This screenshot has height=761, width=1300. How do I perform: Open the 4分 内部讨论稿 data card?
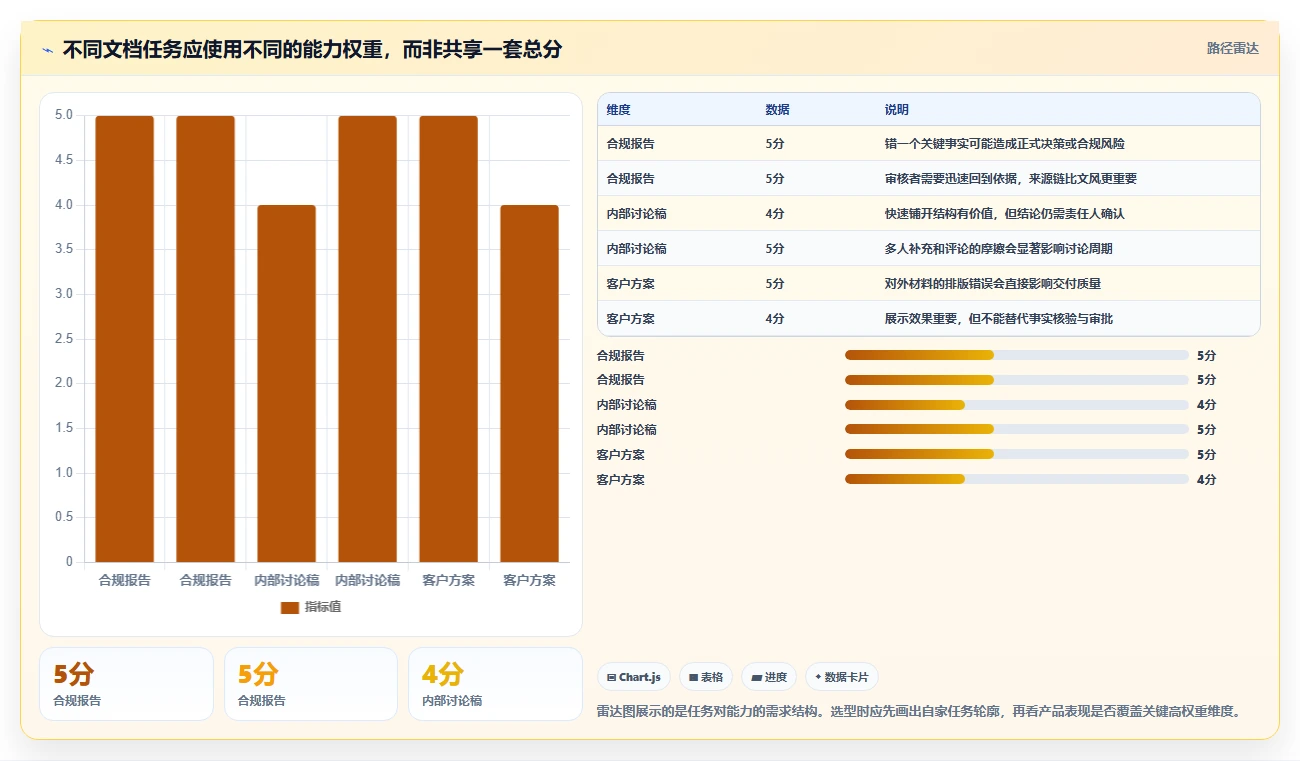tap(495, 684)
